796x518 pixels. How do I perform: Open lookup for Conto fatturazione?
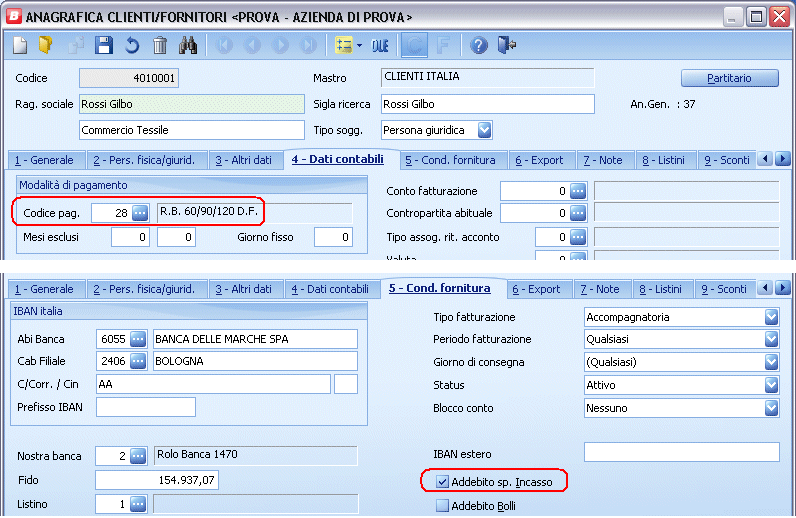[x=578, y=191]
